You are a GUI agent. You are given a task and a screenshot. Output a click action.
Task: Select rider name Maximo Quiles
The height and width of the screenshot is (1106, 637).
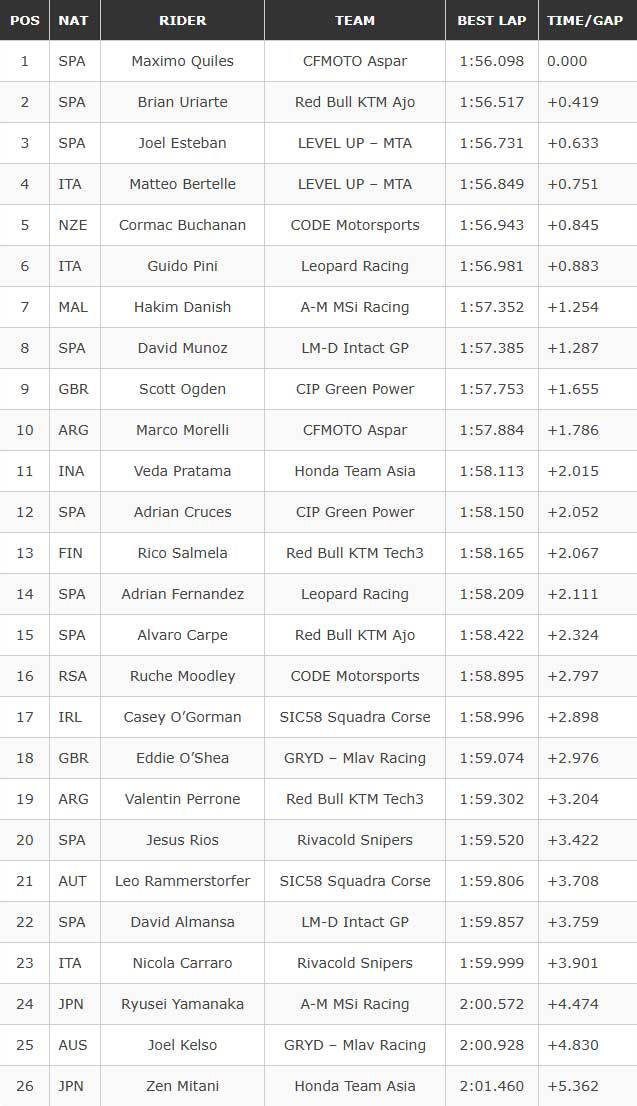point(182,61)
